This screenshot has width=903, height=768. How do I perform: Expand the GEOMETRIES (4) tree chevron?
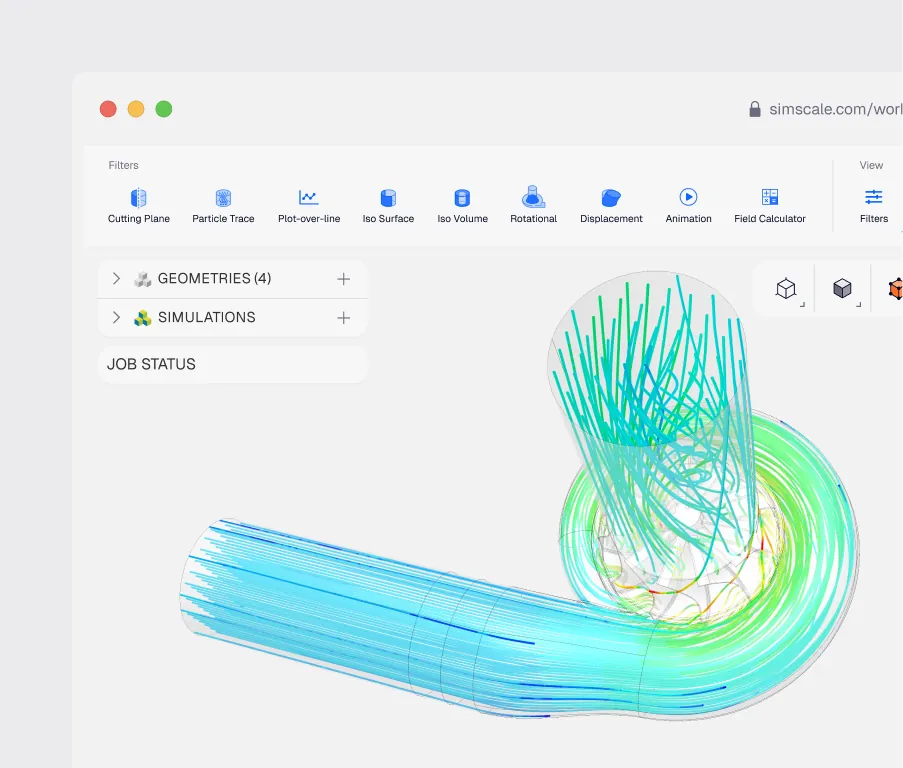[116, 279]
